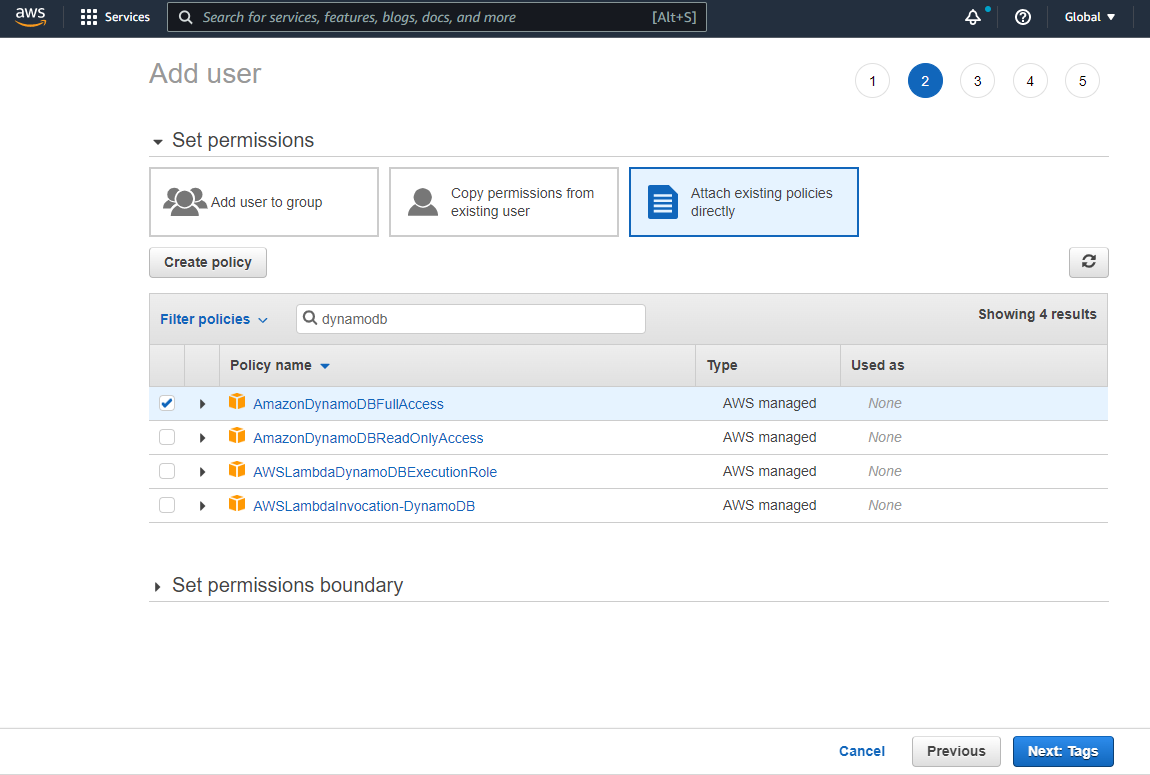Expand the AmazonDynamoDBFullAccess policy details
The height and width of the screenshot is (775, 1150).
click(202, 404)
